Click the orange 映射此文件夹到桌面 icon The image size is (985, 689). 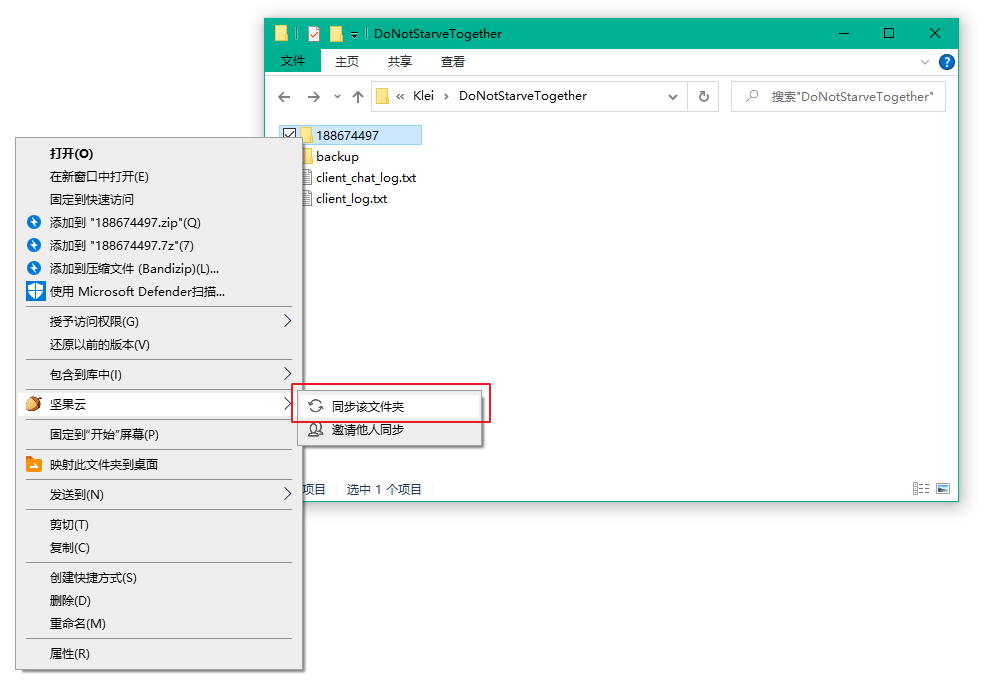point(34,464)
